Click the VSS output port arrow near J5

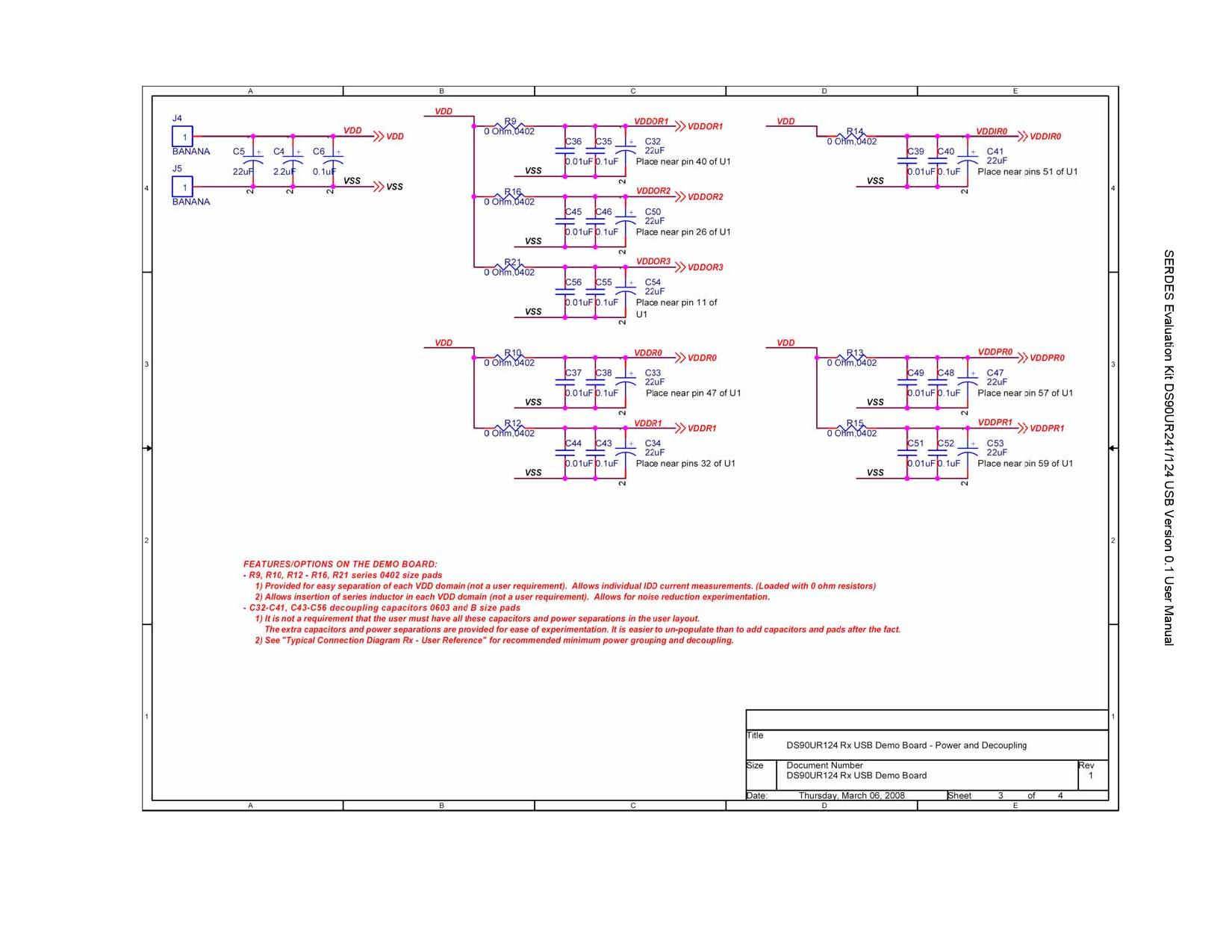(x=378, y=187)
